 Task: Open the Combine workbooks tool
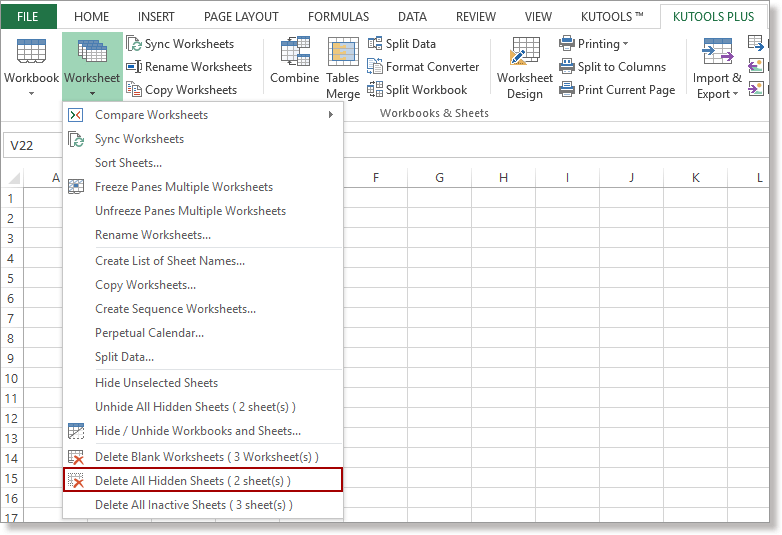(x=295, y=60)
